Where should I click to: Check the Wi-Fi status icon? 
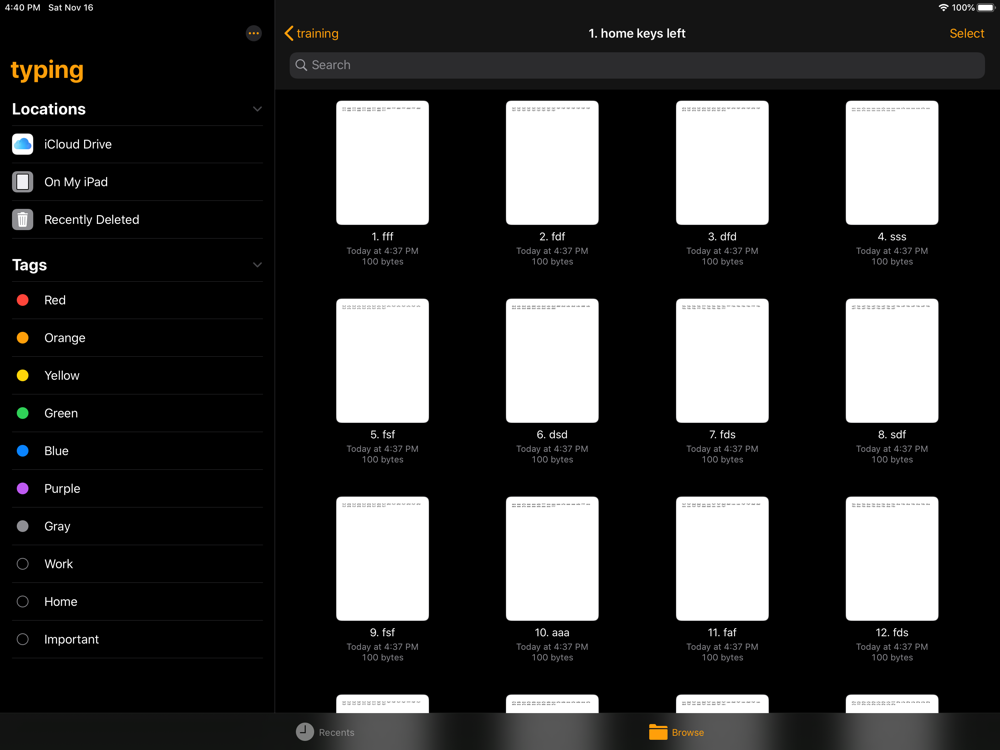[943, 8]
